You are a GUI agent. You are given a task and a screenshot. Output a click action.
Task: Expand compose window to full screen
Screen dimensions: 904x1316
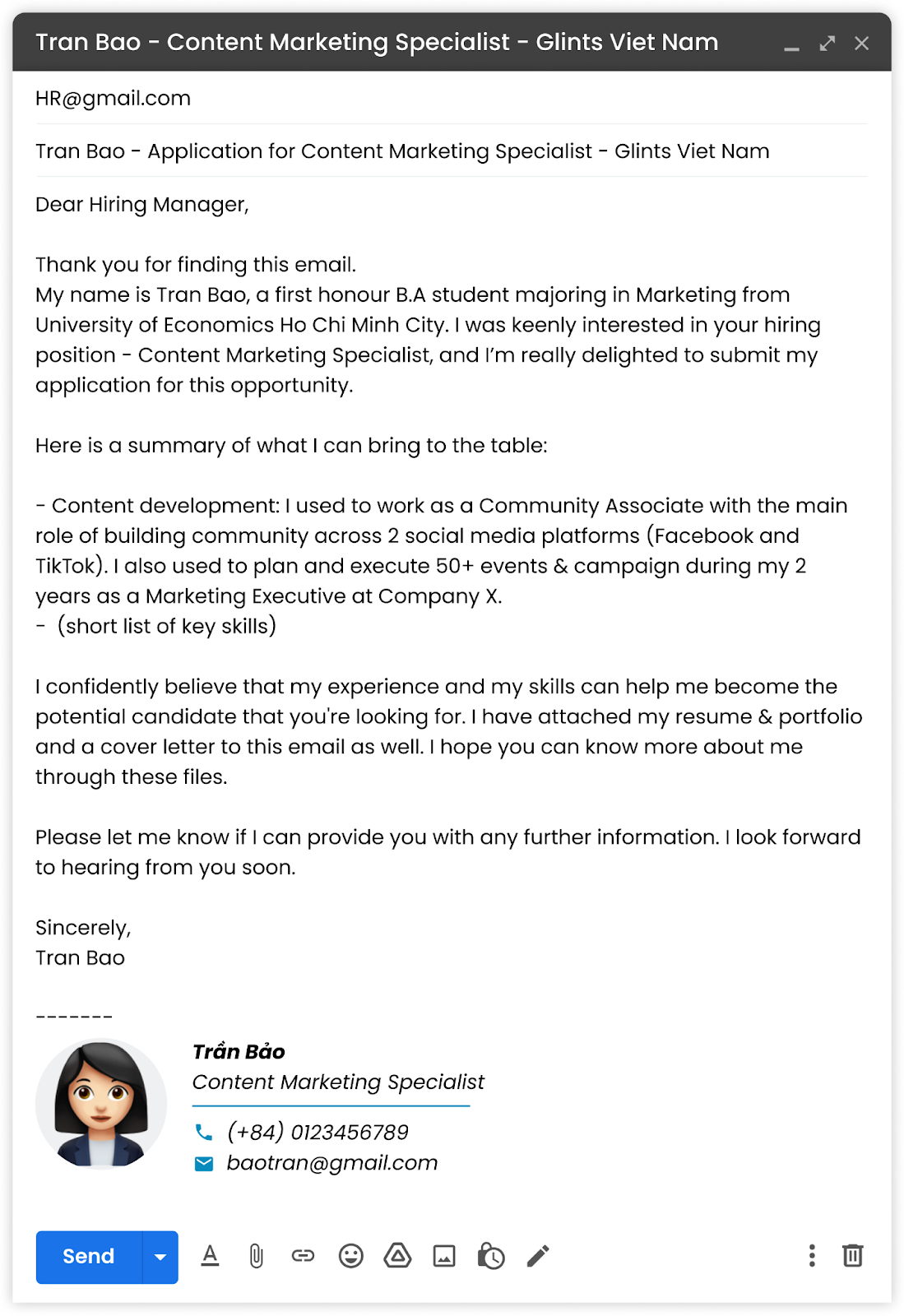click(x=828, y=44)
